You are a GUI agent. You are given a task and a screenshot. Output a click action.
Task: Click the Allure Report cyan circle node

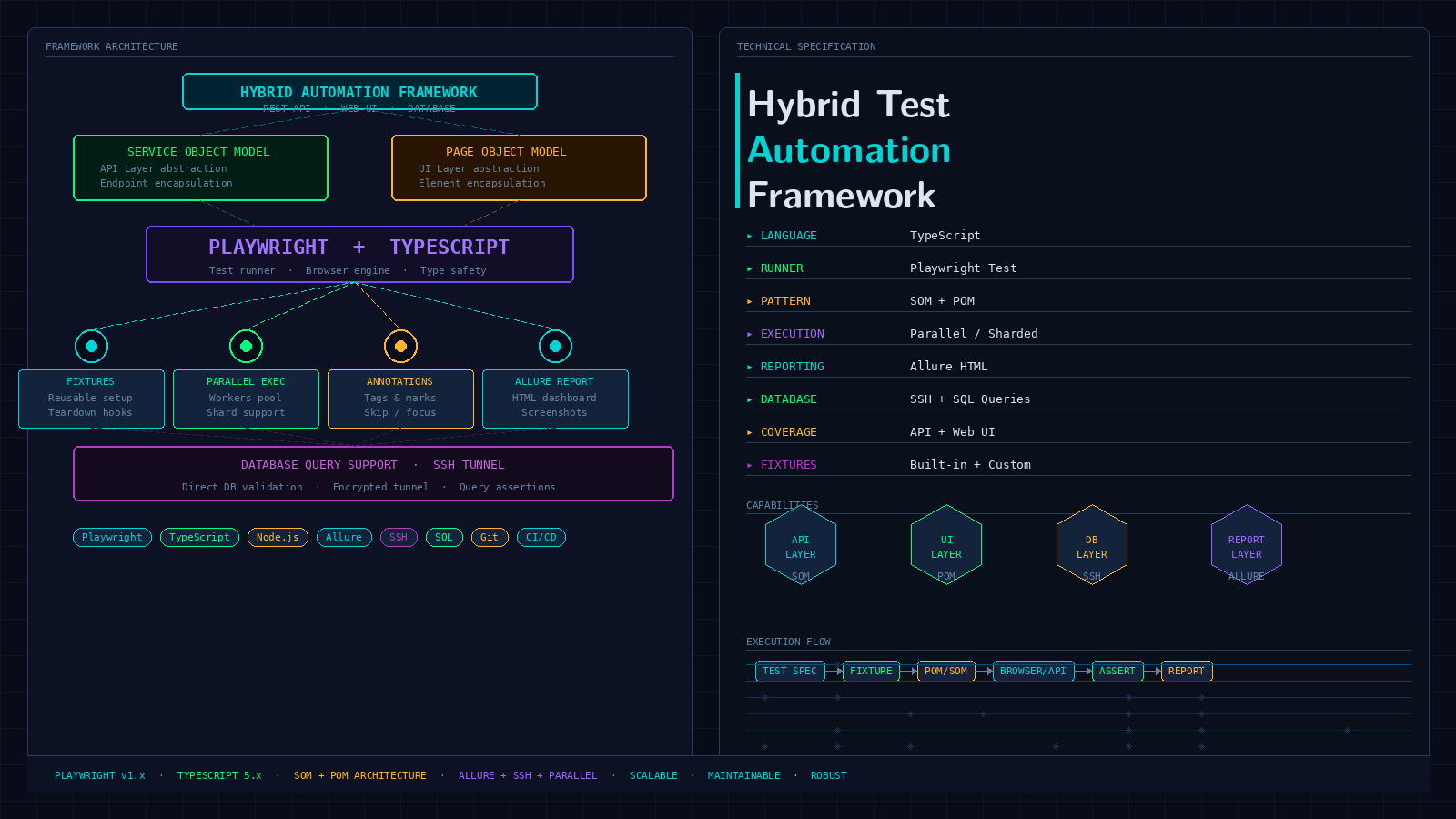point(555,346)
